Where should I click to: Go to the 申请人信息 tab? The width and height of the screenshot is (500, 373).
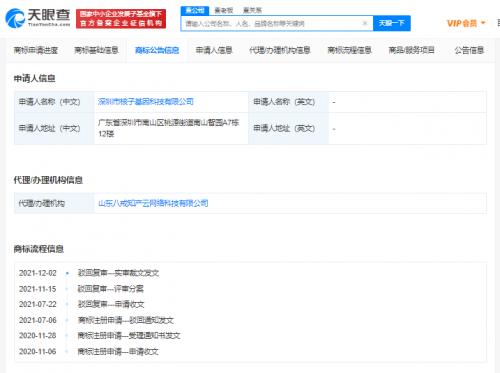pyautogui.click(x=214, y=50)
